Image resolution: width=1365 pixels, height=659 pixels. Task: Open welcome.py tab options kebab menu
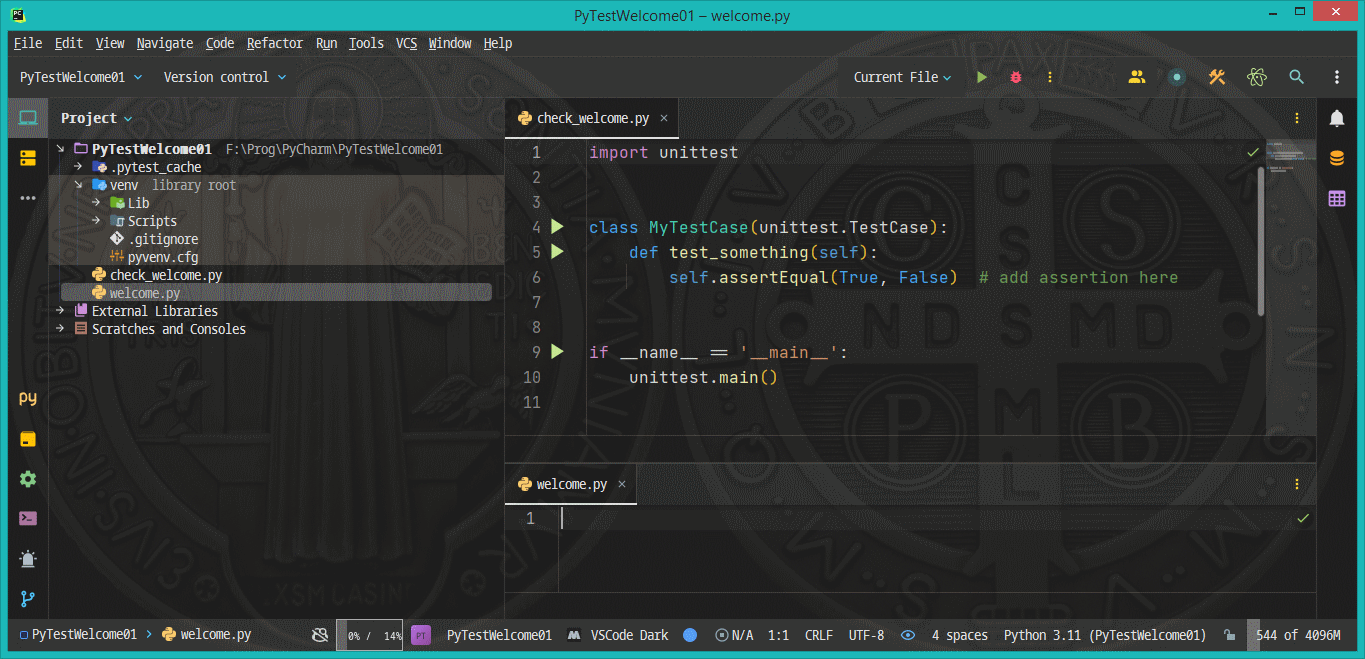(1297, 484)
